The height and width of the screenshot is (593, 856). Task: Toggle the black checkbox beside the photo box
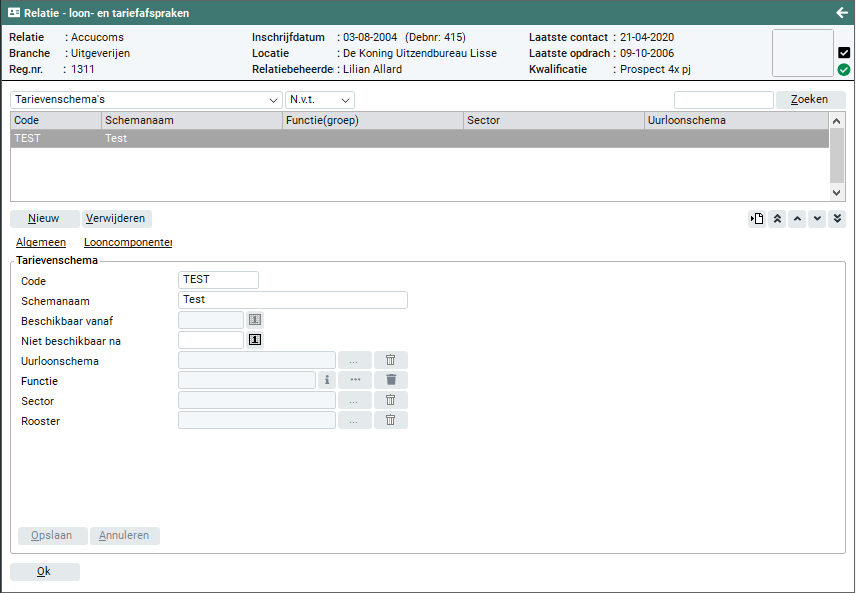pyautogui.click(x=844, y=53)
